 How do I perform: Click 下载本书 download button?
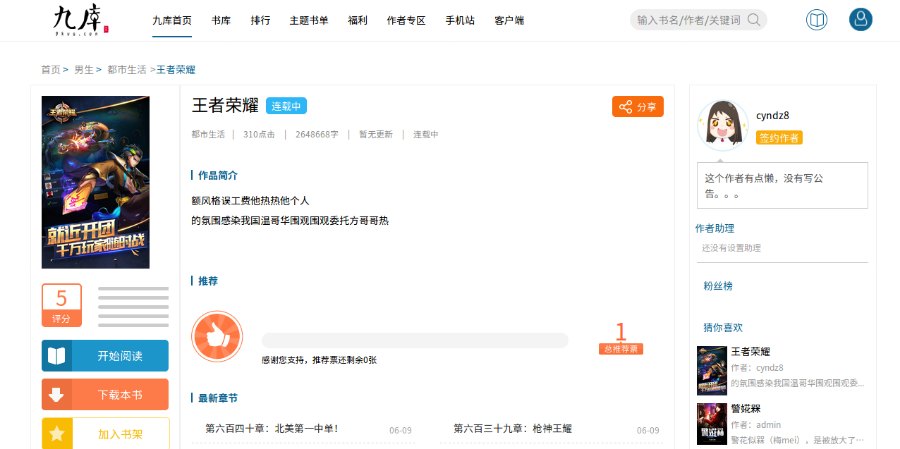pos(105,395)
